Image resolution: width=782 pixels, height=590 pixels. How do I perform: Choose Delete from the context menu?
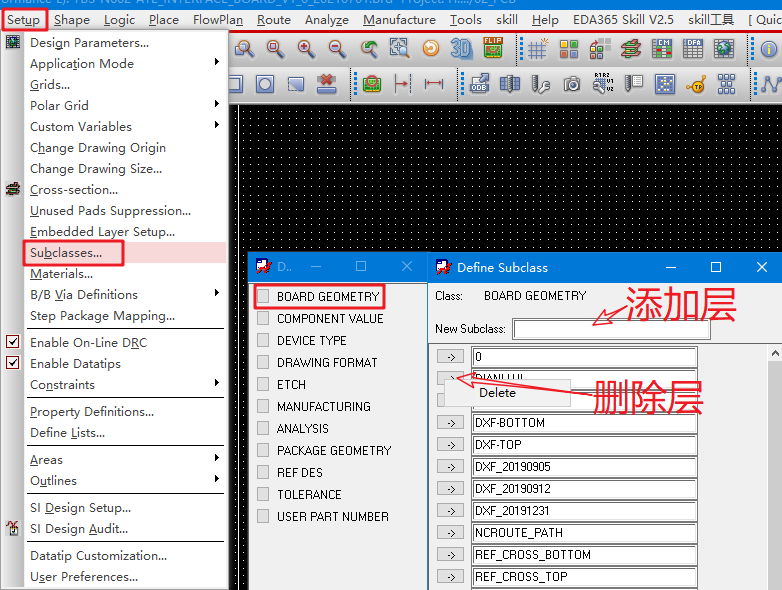pyautogui.click(x=506, y=393)
